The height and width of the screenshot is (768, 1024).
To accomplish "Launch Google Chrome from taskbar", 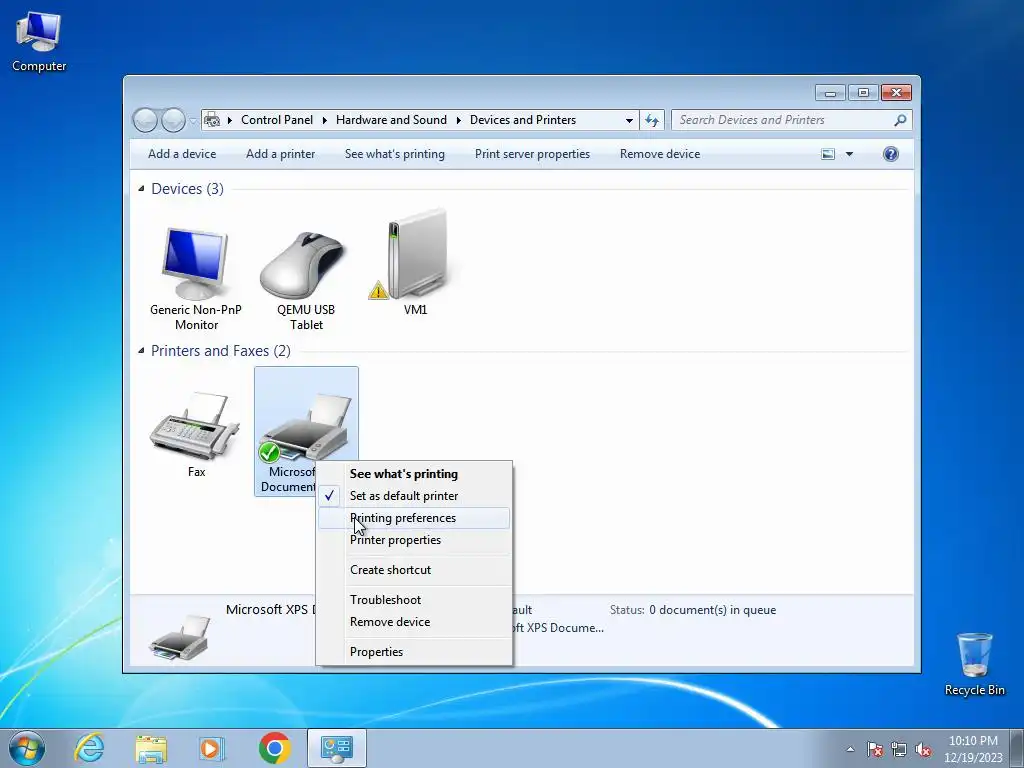I will click(274, 748).
